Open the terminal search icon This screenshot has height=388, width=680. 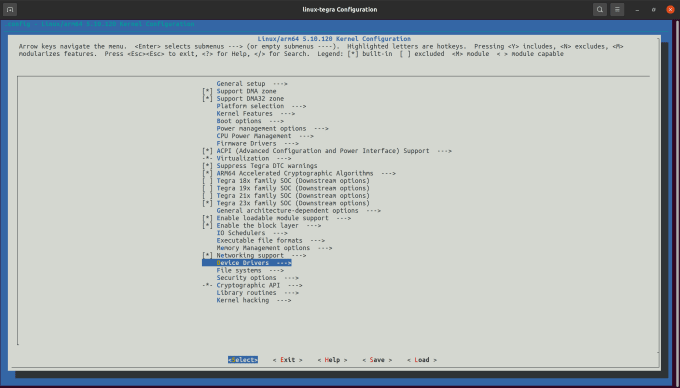point(600,9)
